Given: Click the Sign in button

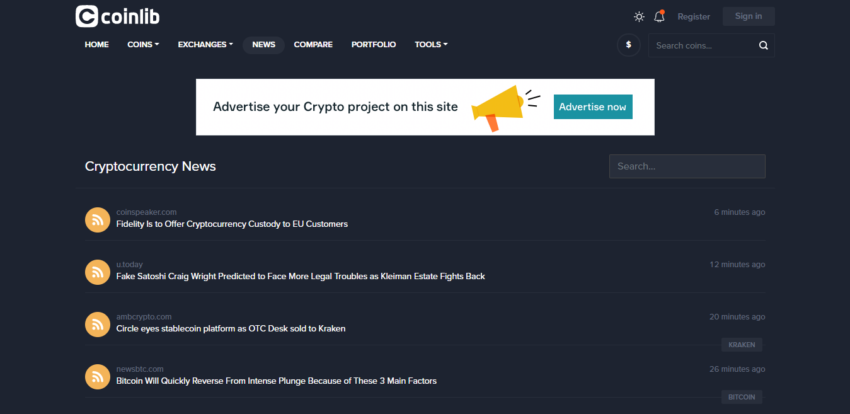Looking at the screenshot, I should click(749, 16).
